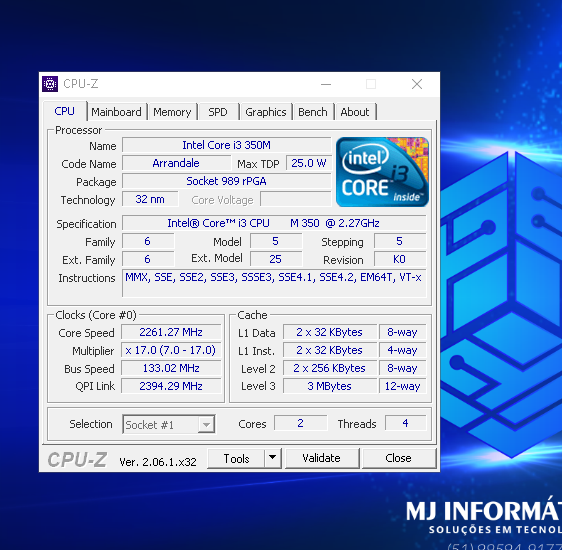This screenshot has height=550, width=562.
Task: Click the Stepping value '5'
Action: pyautogui.click(x=400, y=241)
